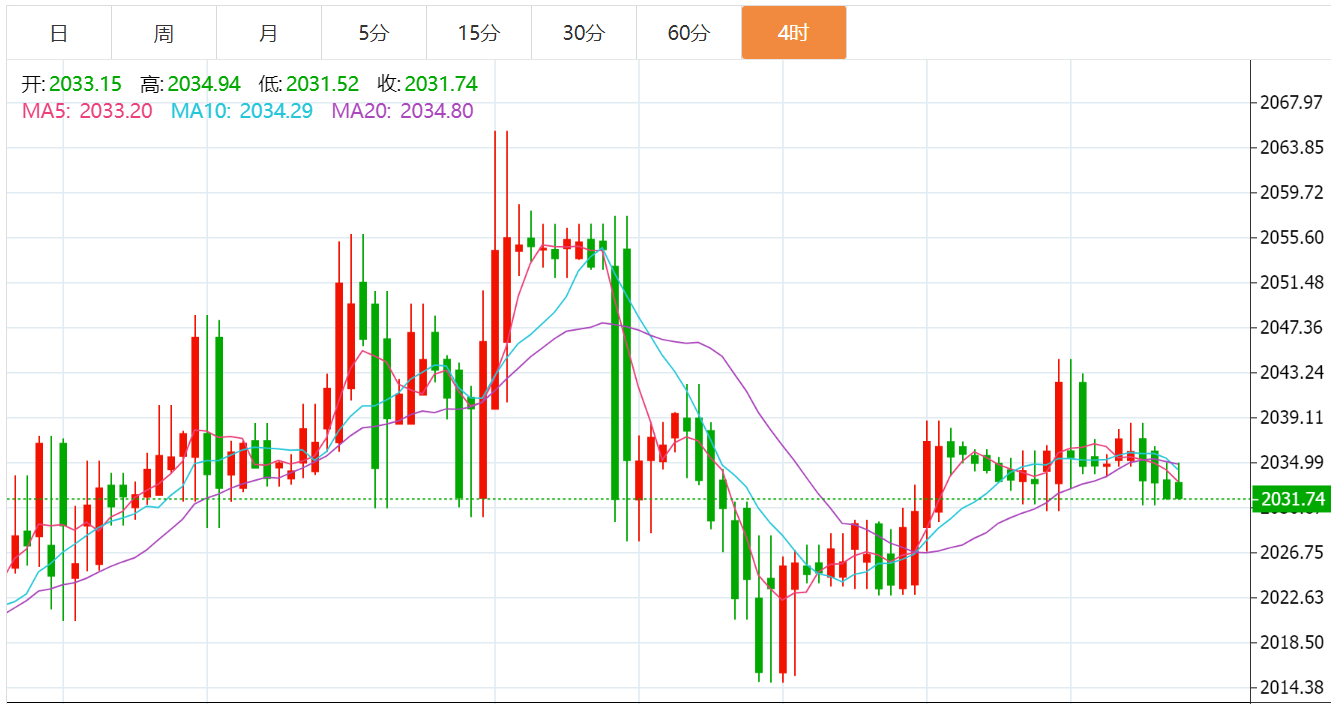Viewport: 1331px width, 704px height.
Task: Select the highlighted 4时 timeframe tab
Action: tap(794, 33)
